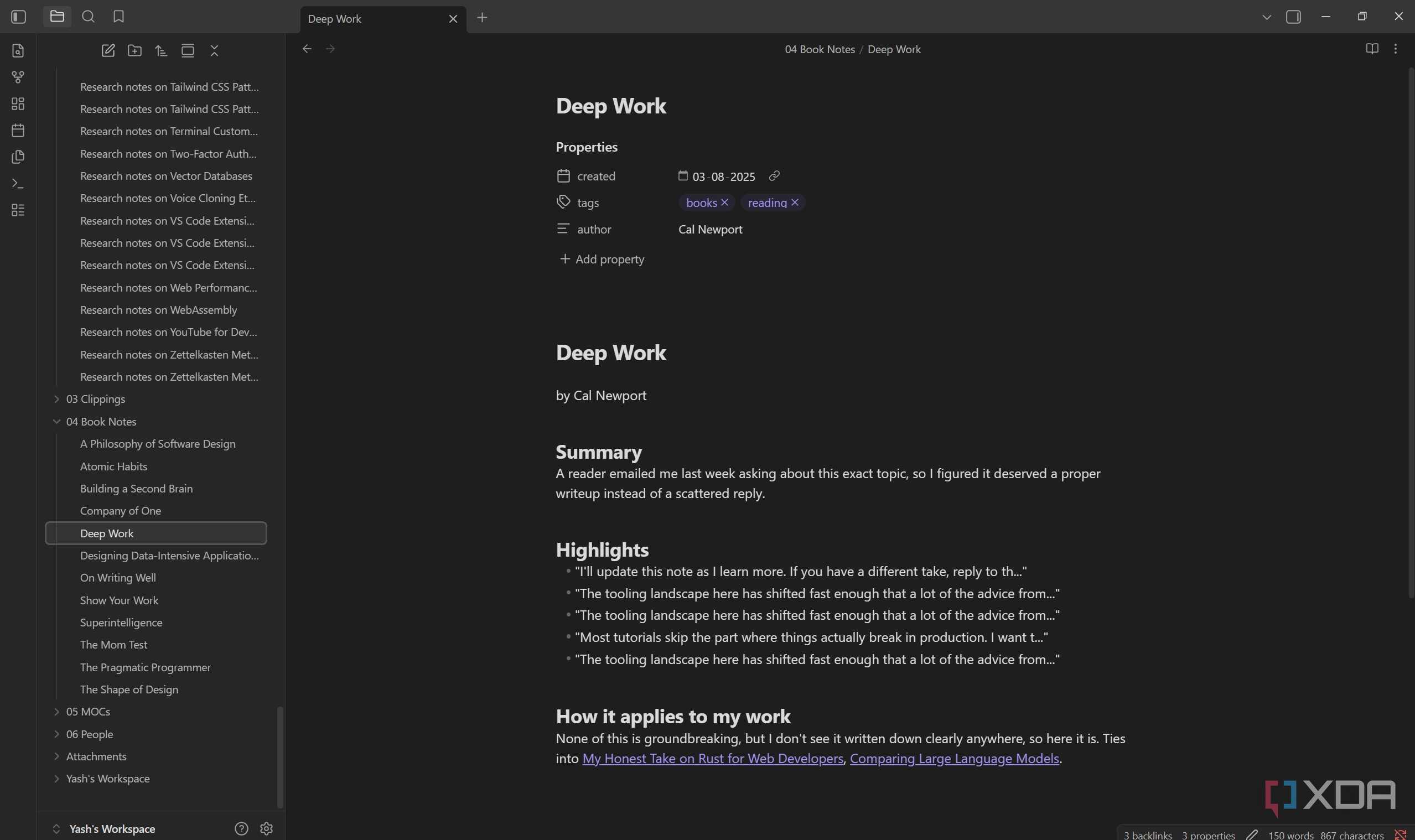Open quick switcher ribbon icon
Image resolution: width=1415 pixels, height=840 pixels.
pyautogui.click(x=18, y=51)
